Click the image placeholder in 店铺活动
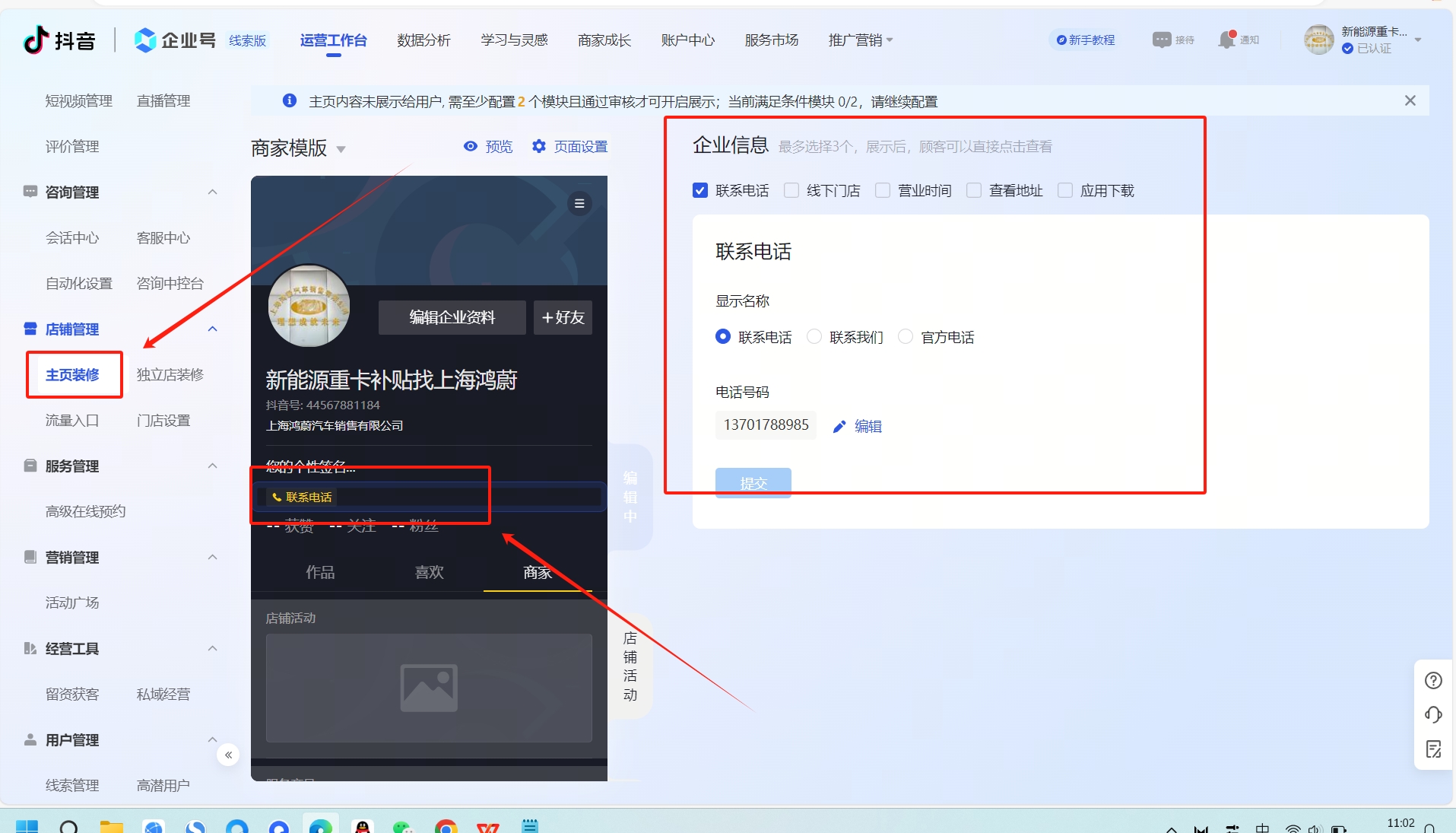Image resolution: width=1456 pixels, height=833 pixels. (x=429, y=688)
